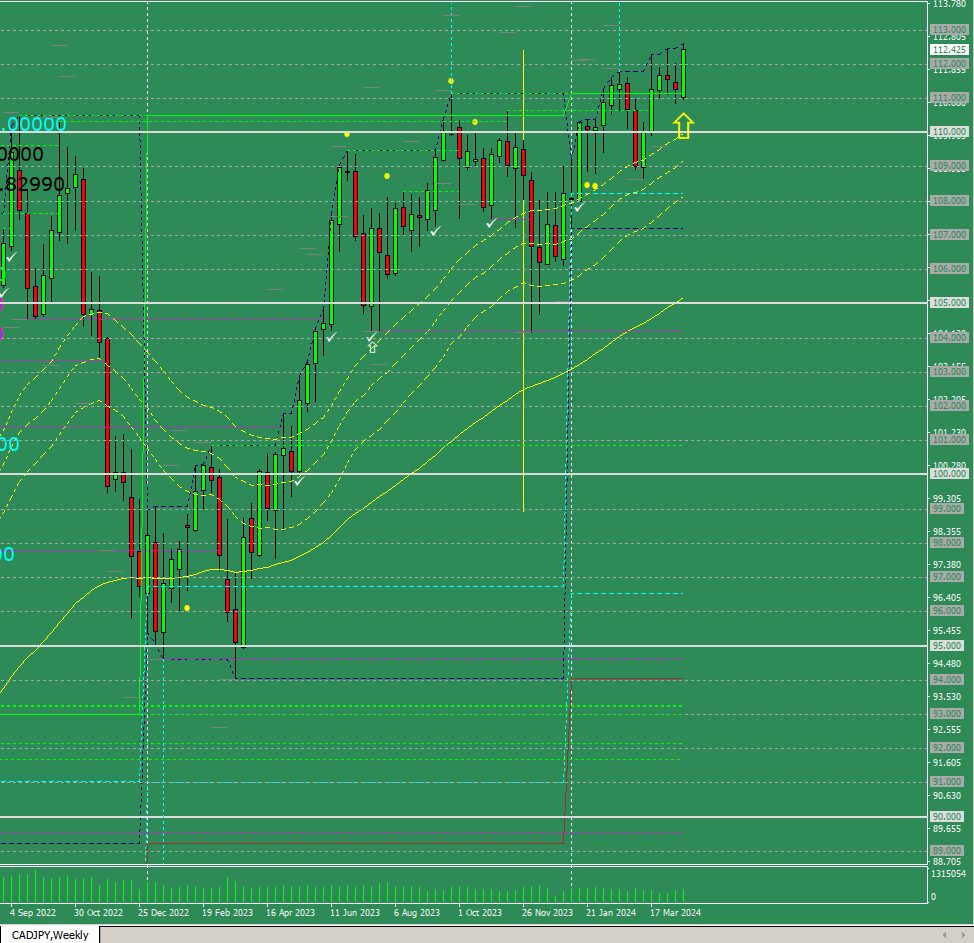
Task: Click the small white up arrow near 104.000
Action: [x=373, y=348]
